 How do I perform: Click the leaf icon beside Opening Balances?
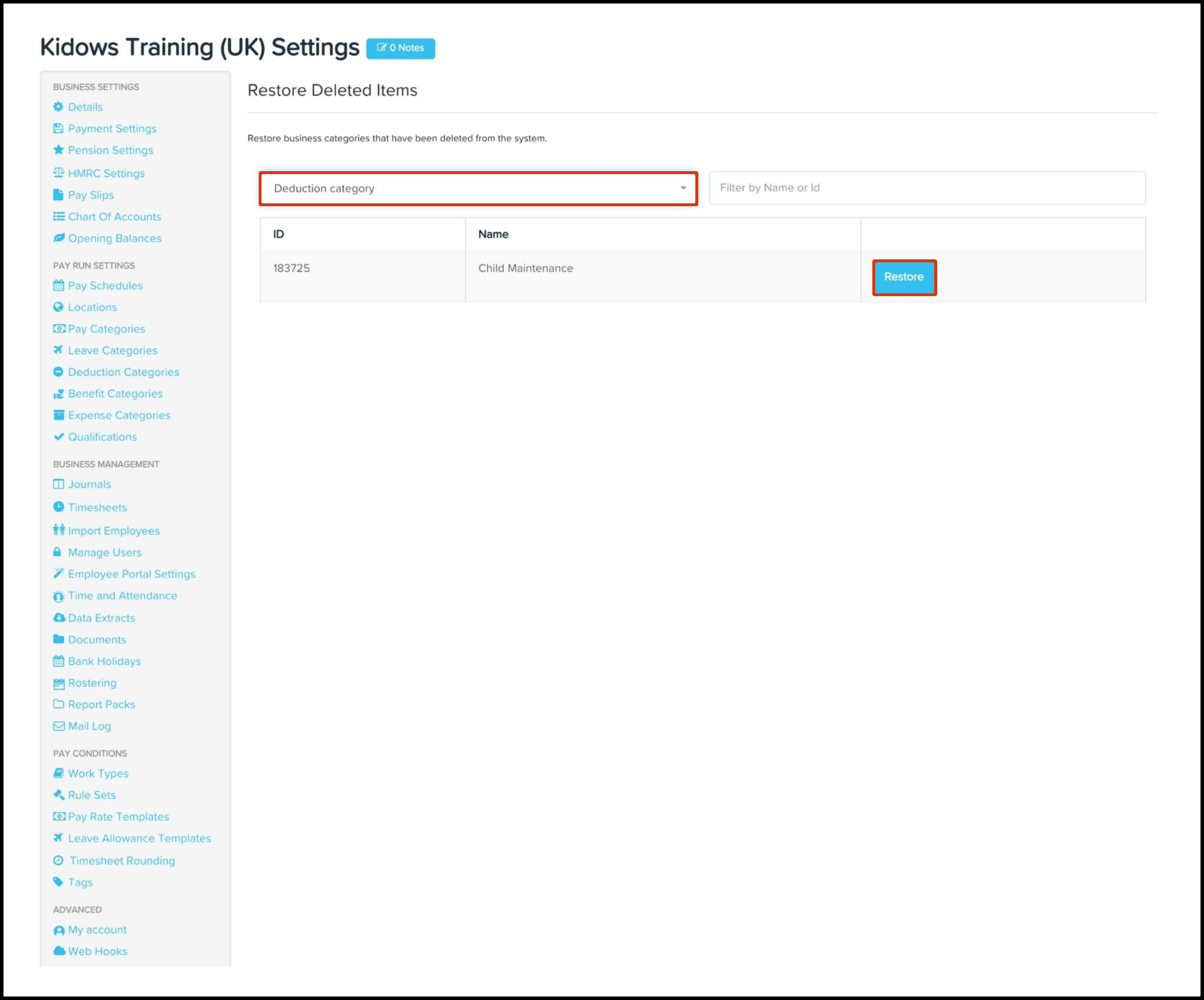59,238
